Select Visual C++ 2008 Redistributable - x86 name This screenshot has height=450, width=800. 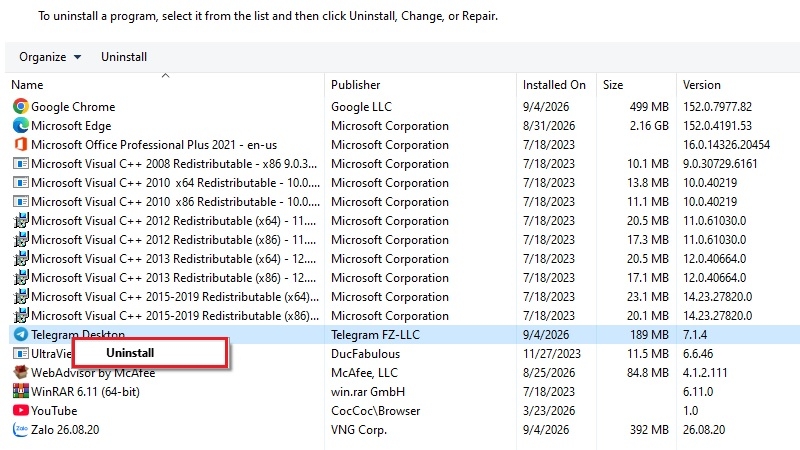point(174,164)
